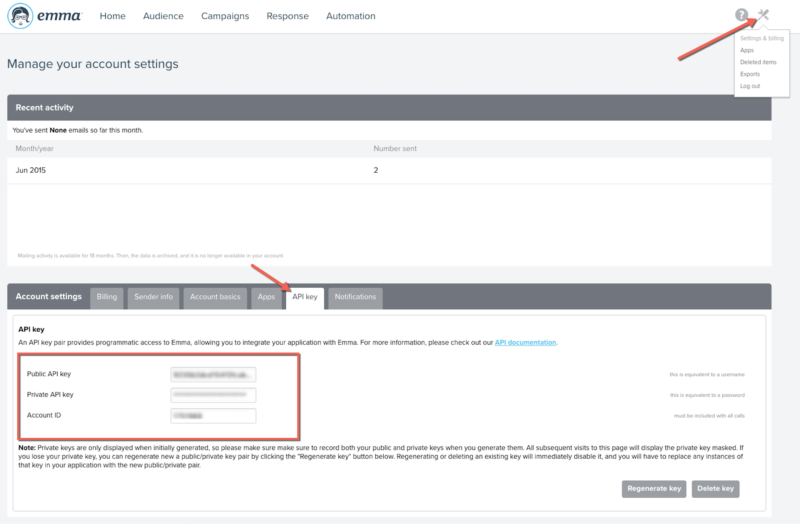
Task: Navigate to the Response section
Action: coord(289,16)
